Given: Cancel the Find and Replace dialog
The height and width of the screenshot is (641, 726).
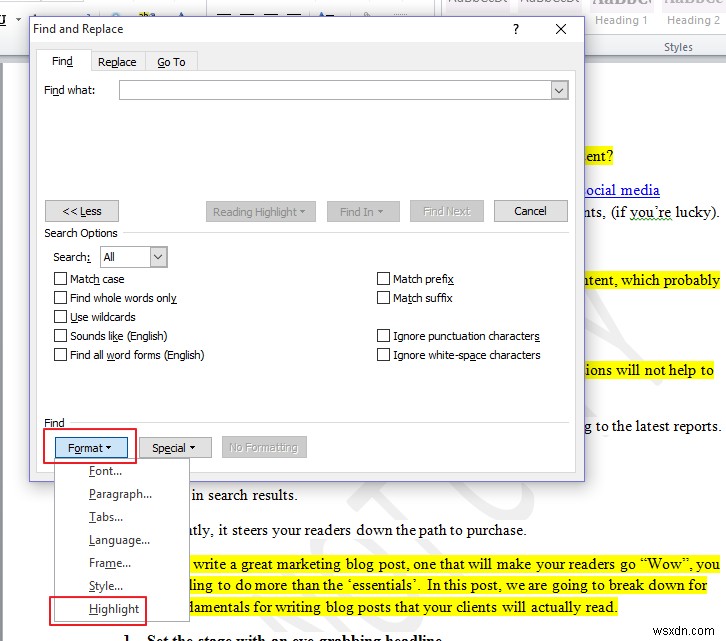Looking at the screenshot, I should [x=531, y=211].
